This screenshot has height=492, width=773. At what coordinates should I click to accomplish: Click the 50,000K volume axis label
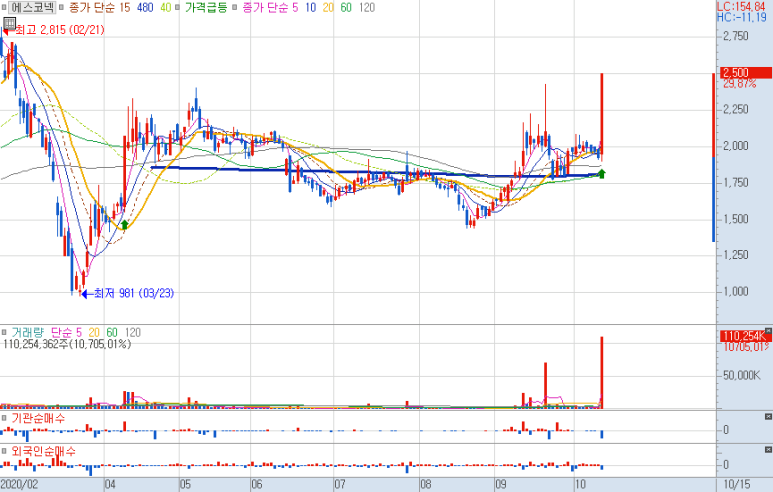point(741,376)
